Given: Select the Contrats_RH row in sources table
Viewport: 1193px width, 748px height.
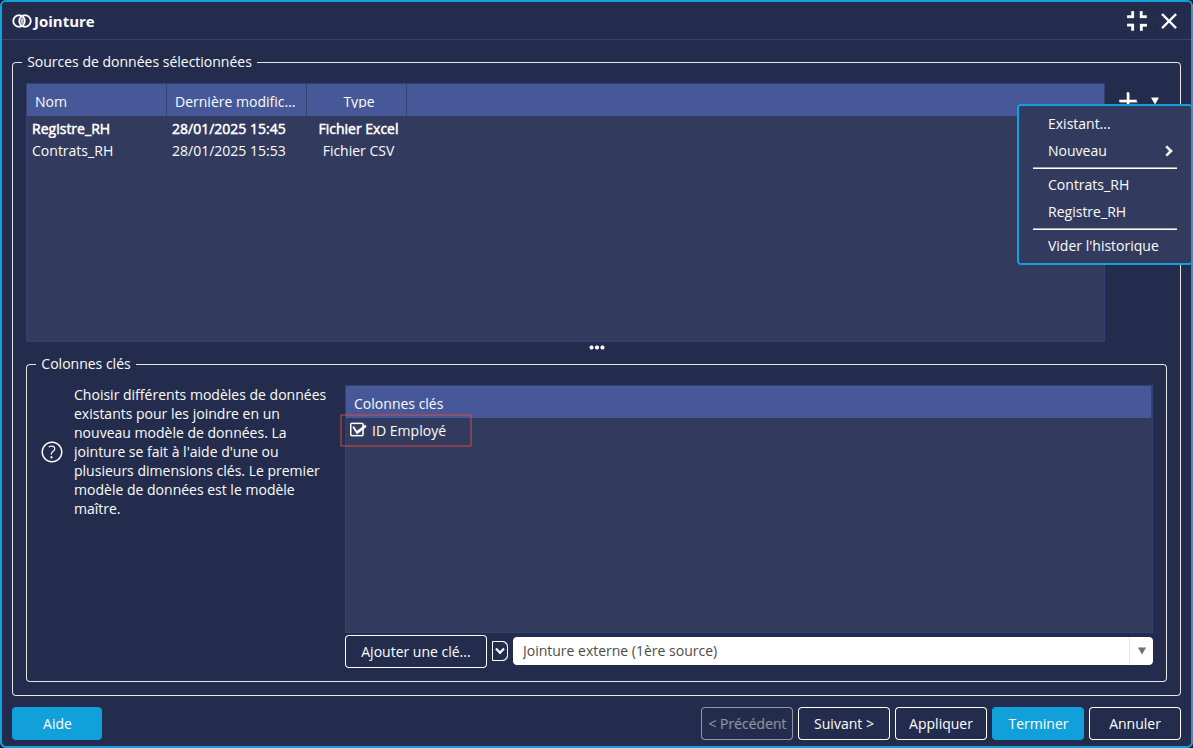Looking at the screenshot, I should [x=72, y=152].
